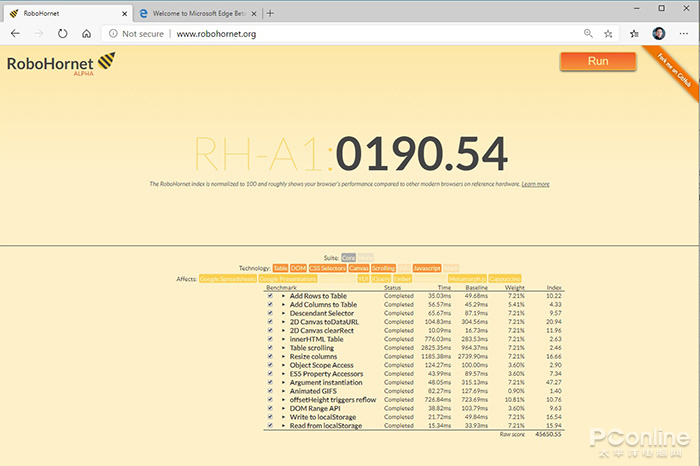Expand Read from localStorage details arrow
700x466 pixels.
(283, 426)
